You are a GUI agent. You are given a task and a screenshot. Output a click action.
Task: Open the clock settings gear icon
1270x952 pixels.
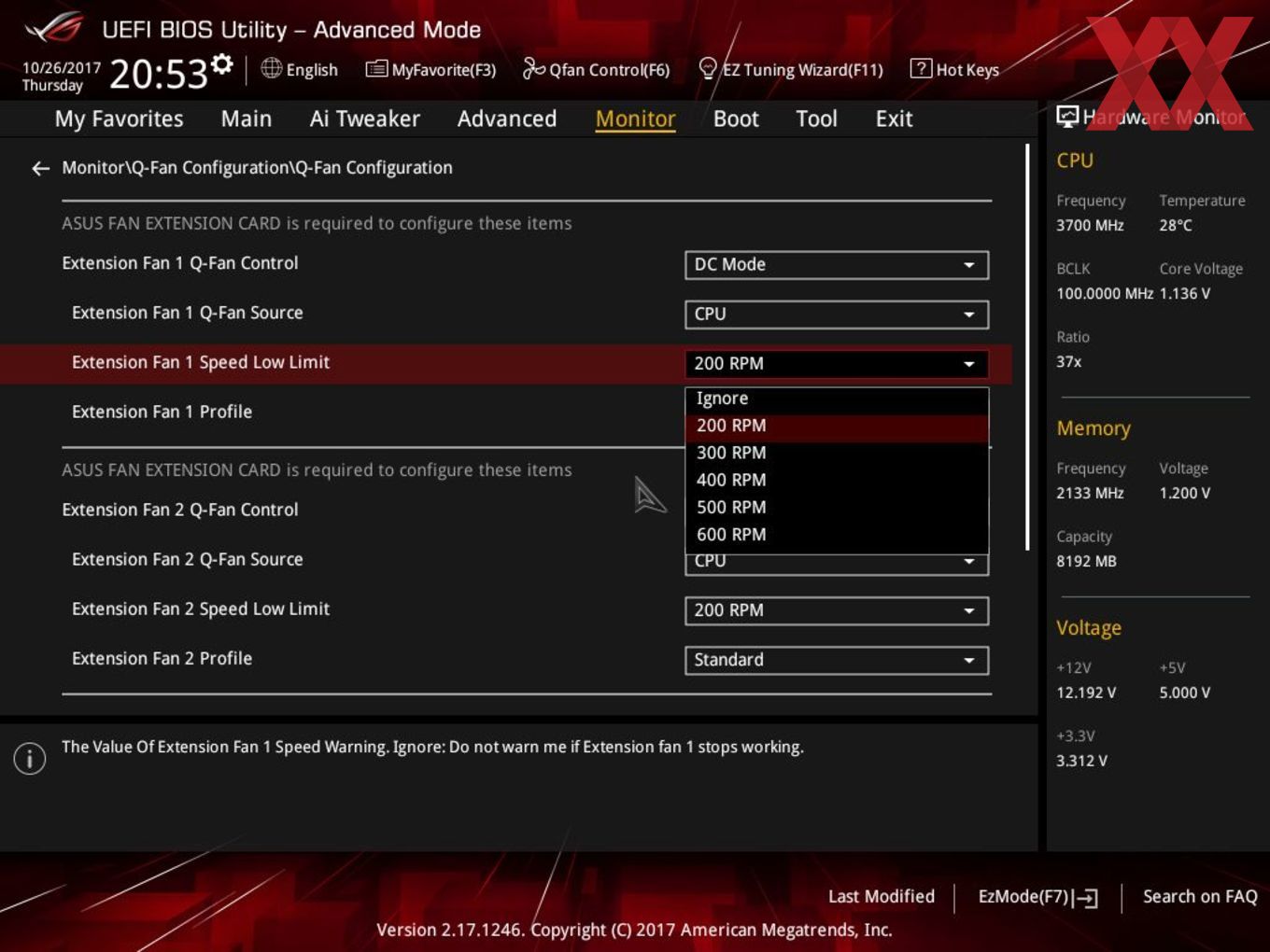pos(222,64)
